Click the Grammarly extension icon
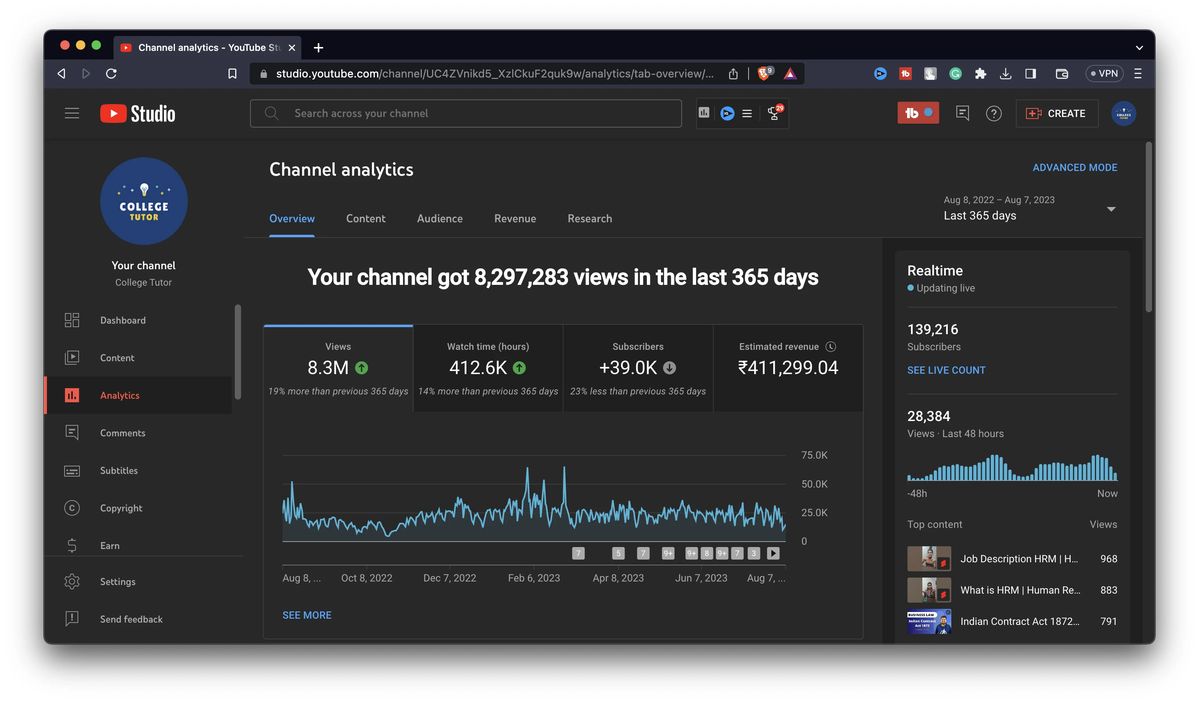1199x702 pixels. pyautogui.click(x=955, y=73)
